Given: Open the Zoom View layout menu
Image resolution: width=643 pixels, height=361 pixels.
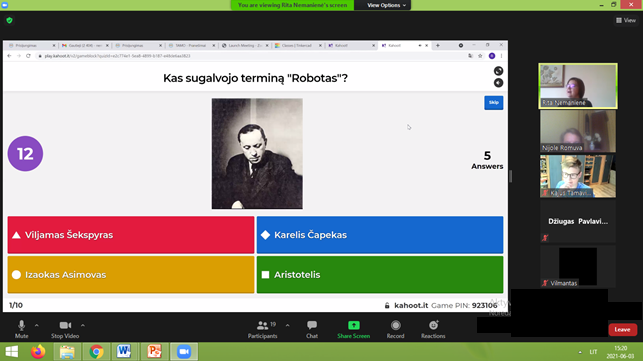Looking at the screenshot, I should pyautogui.click(x=626, y=20).
